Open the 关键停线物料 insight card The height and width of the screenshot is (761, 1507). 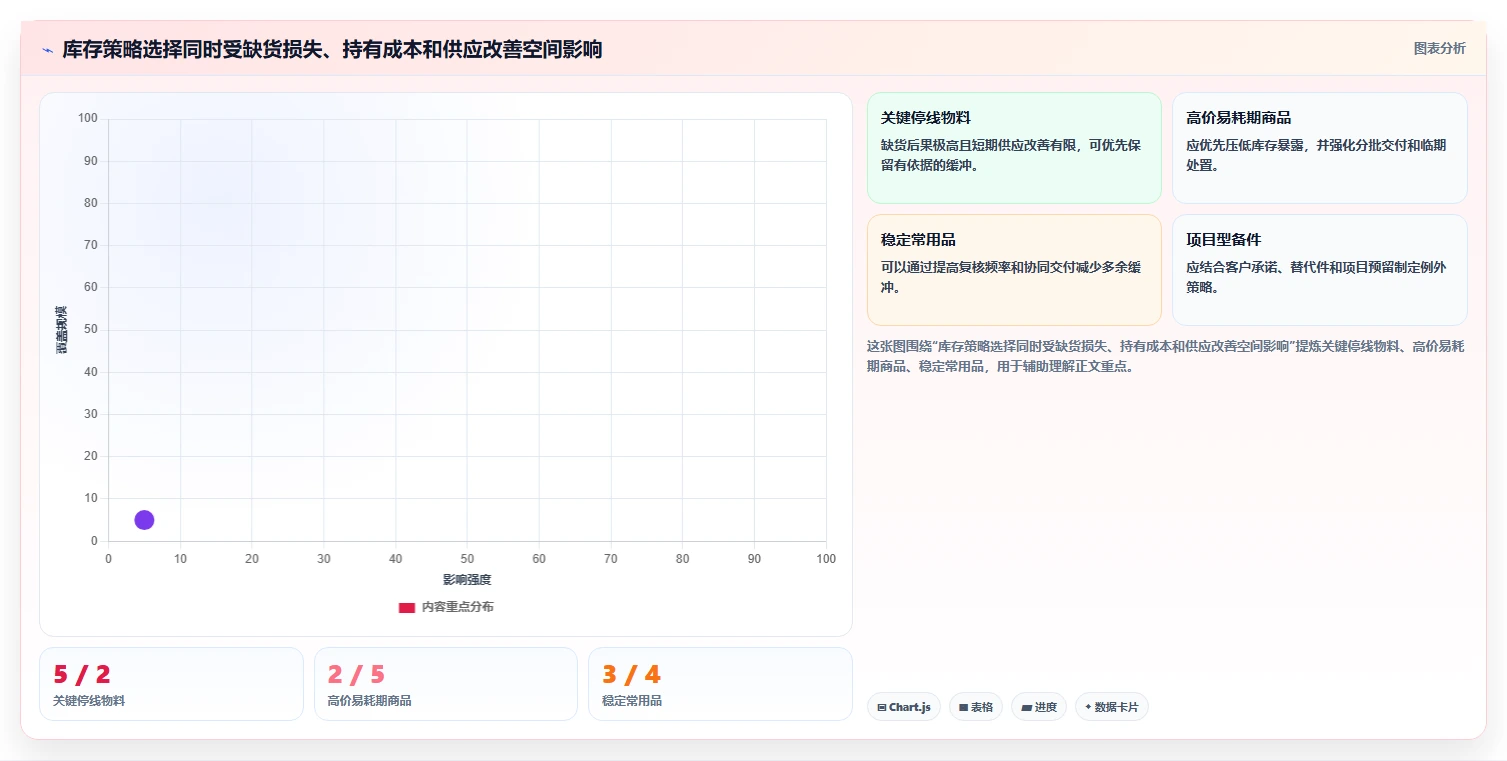(x=1014, y=148)
